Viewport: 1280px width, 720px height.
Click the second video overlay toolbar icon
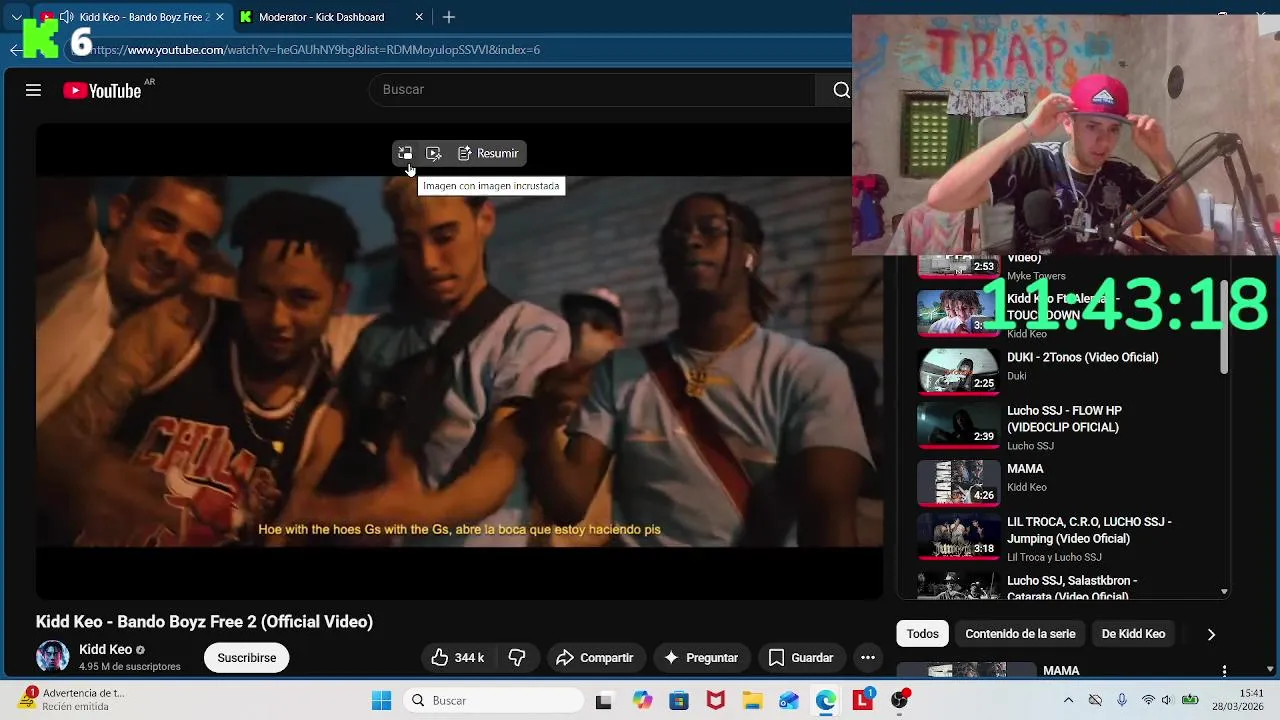[433, 153]
